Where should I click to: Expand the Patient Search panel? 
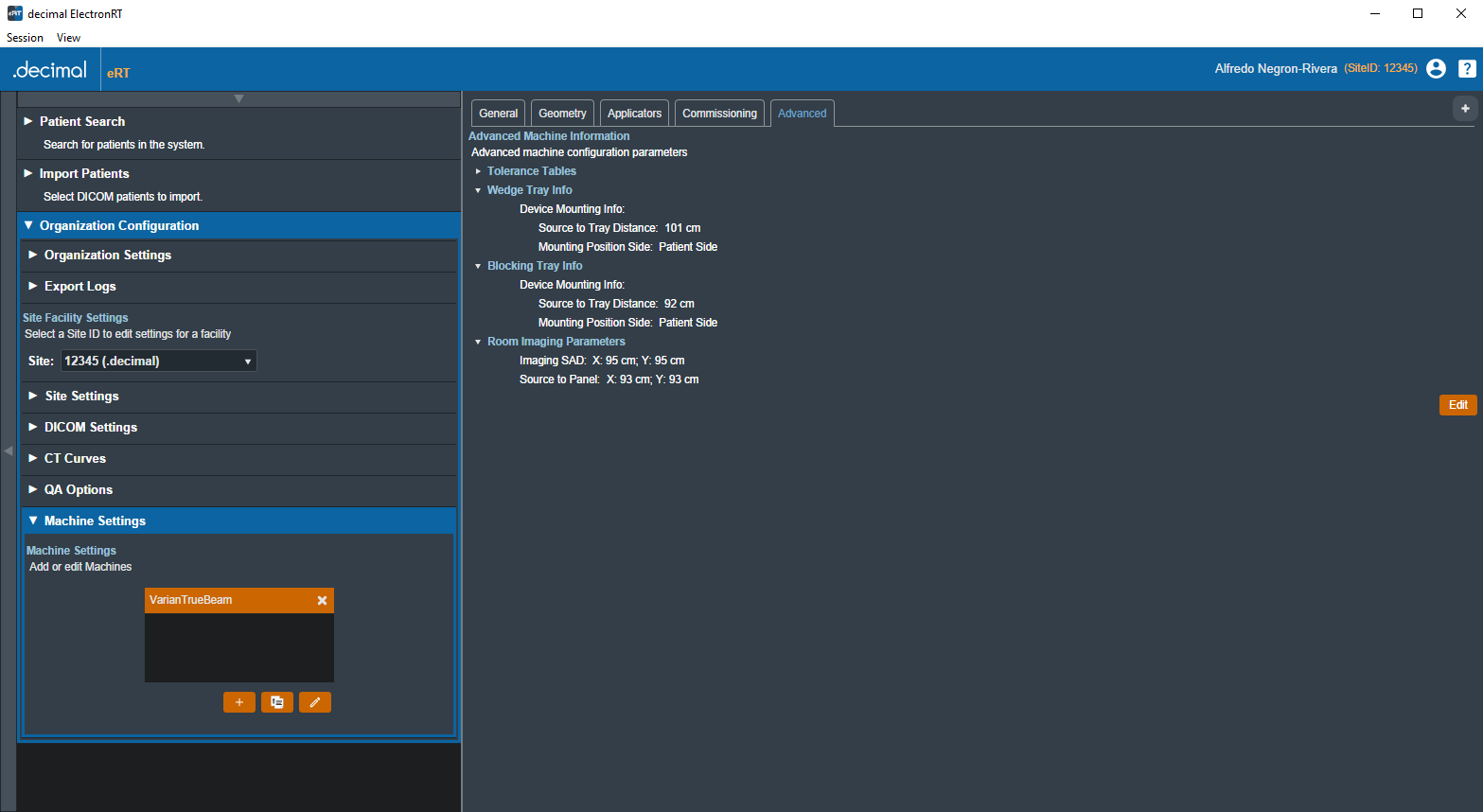(x=82, y=122)
